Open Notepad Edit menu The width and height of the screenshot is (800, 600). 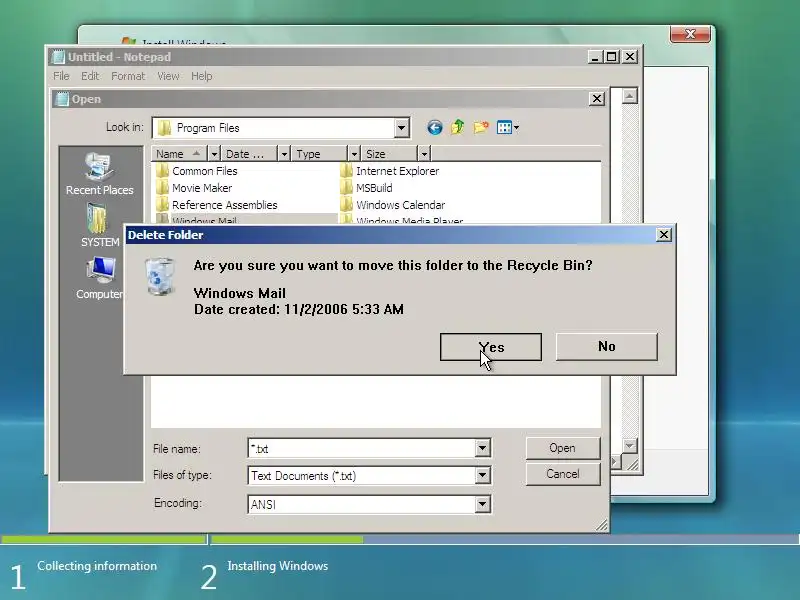pos(90,76)
